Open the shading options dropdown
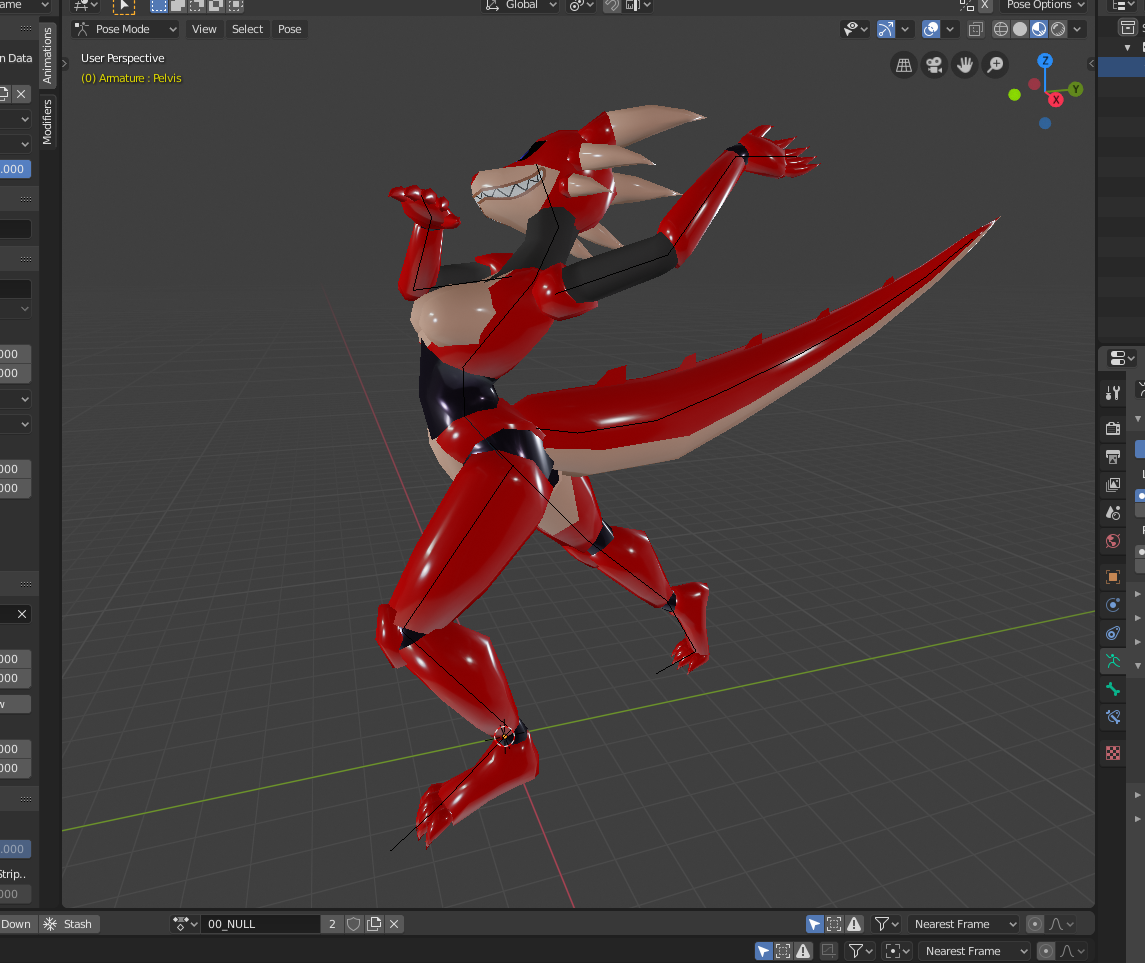Screen dimensions: 1145x963 pos(1077,29)
